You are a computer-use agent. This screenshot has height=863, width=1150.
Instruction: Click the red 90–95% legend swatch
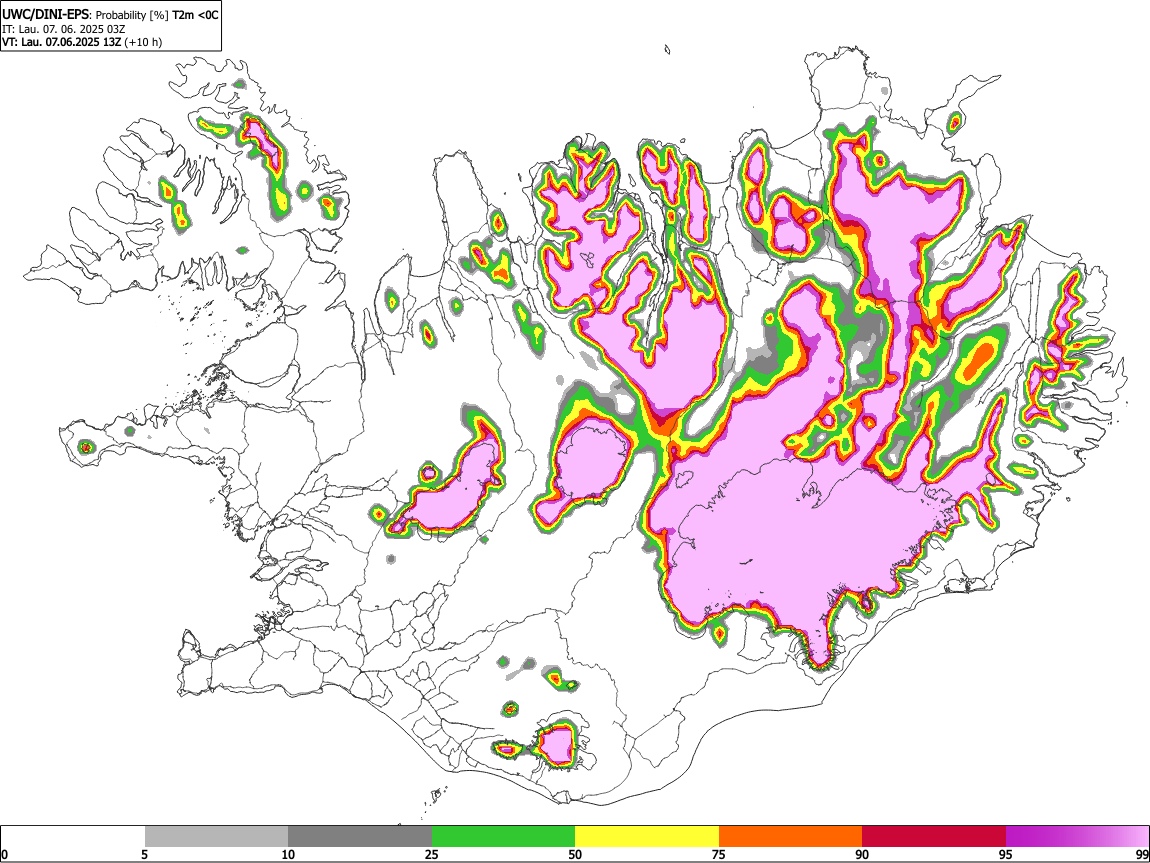pos(934,837)
